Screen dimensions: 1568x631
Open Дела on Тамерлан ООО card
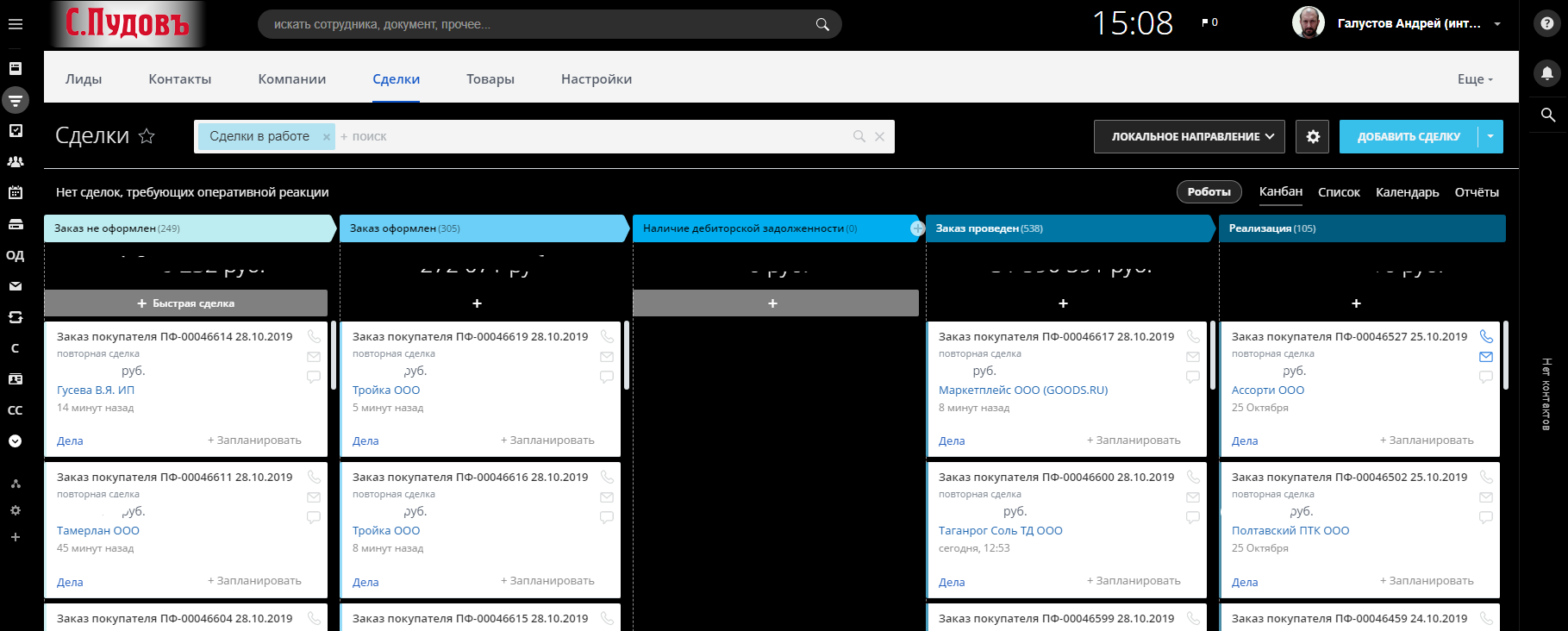[70, 582]
